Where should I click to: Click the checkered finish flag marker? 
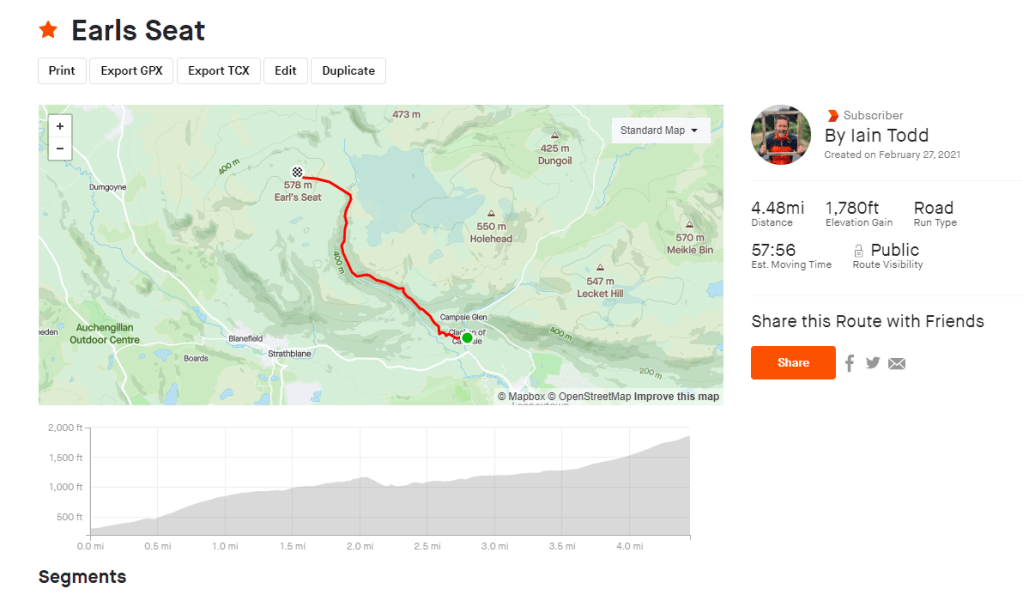pyautogui.click(x=297, y=172)
